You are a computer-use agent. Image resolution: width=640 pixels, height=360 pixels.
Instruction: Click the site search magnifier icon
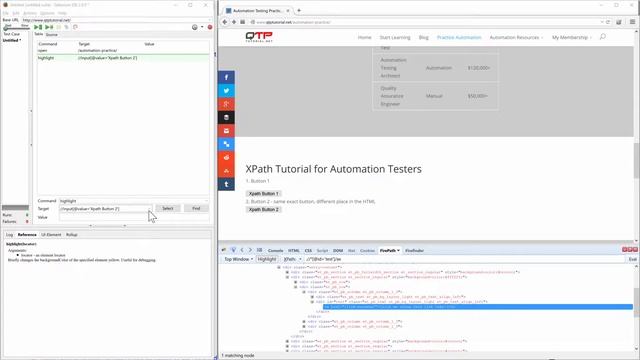tap(602, 37)
